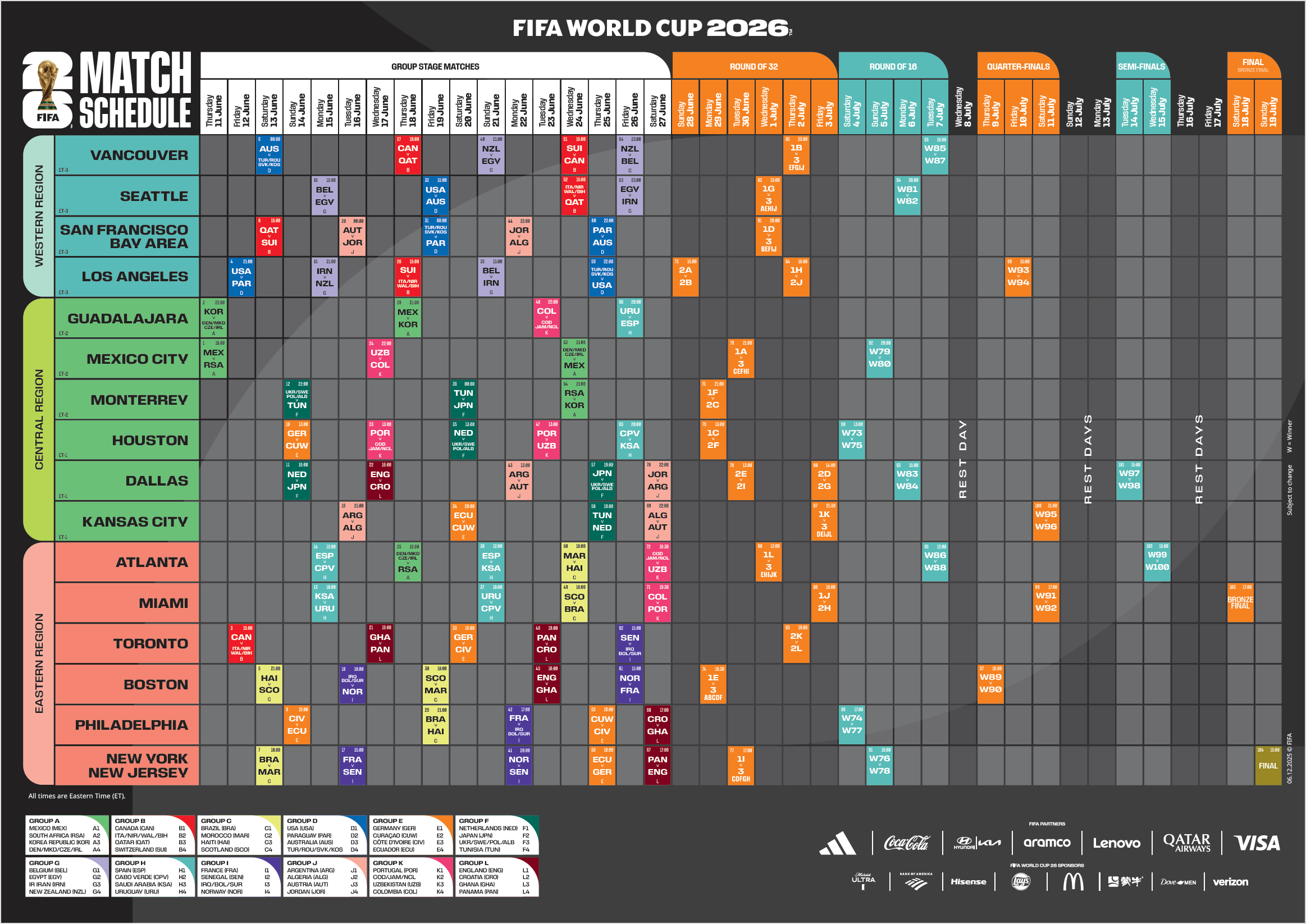Screen dimensions: 1306x924
Task: Click the Hisense sponsor logo
Action: [x=968, y=882]
